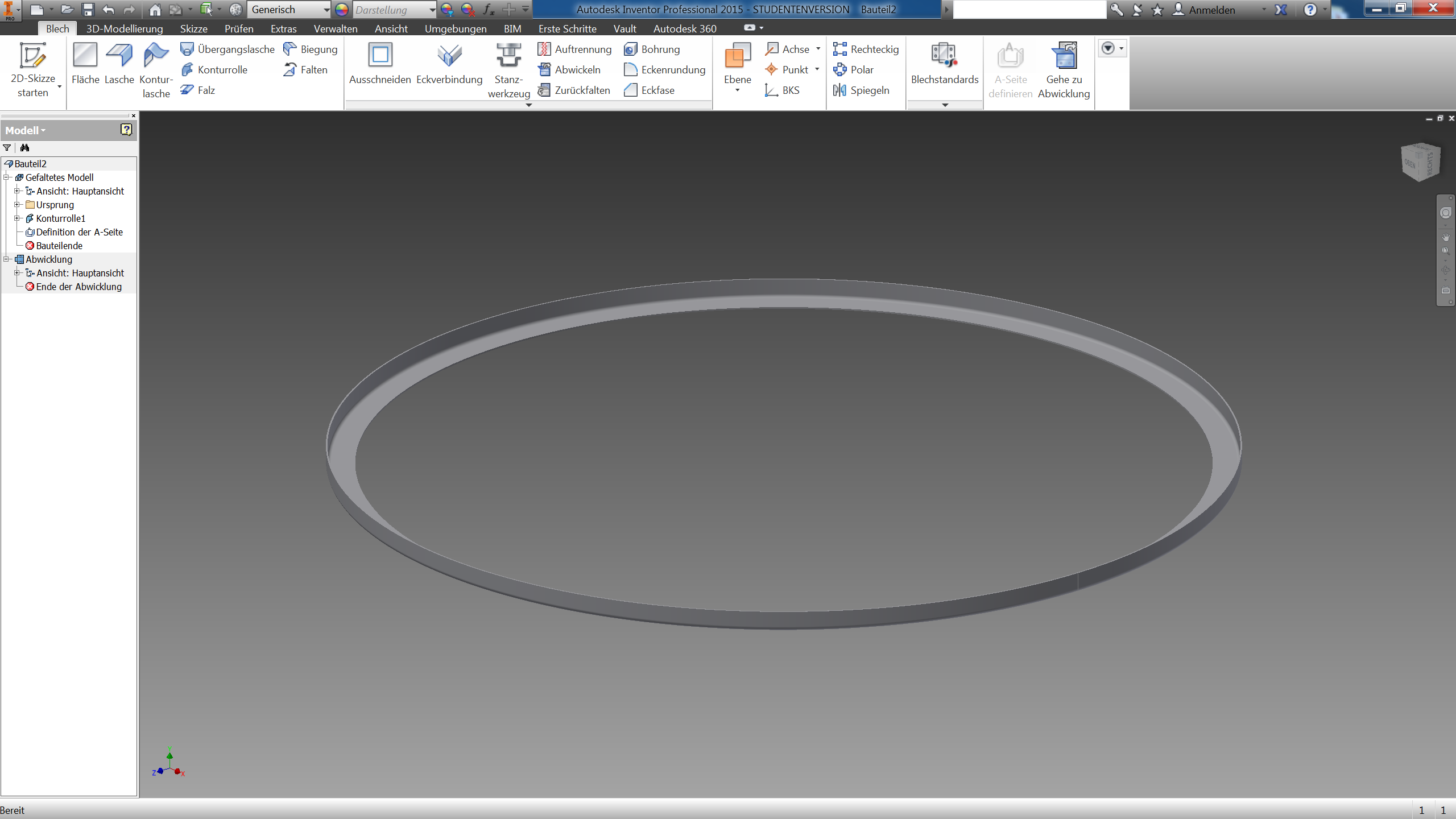Activate the Eckverbindung corner seam tool
1456x819 pixels.
click(x=449, y=64)
